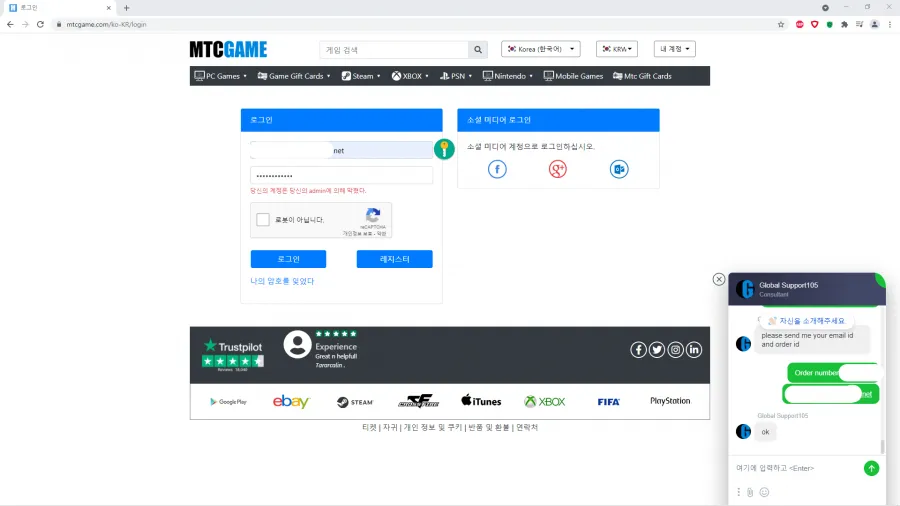Reload the browser page
This screenshot has height=506, width=900.
40,24
